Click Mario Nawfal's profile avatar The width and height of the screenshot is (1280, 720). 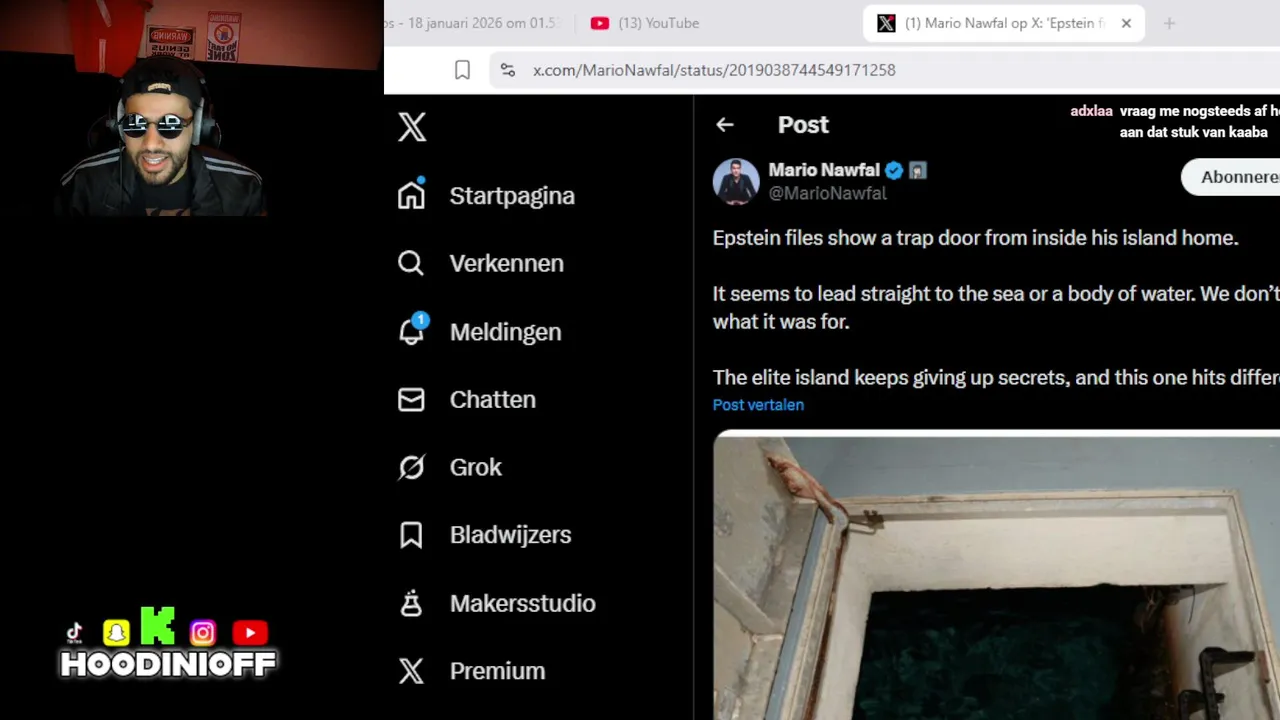[736, 181]
